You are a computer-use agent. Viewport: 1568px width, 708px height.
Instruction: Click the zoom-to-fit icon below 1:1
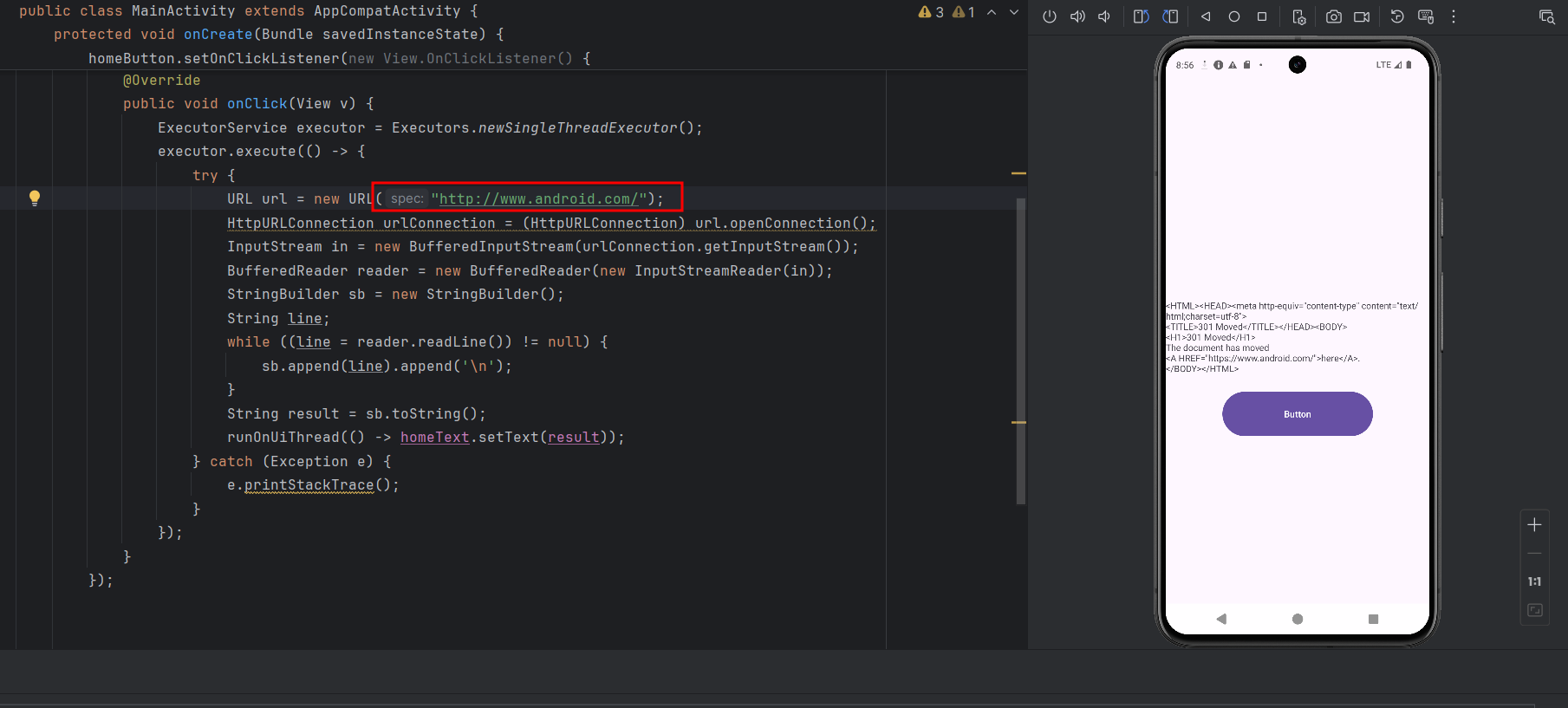coord(1534,610)
